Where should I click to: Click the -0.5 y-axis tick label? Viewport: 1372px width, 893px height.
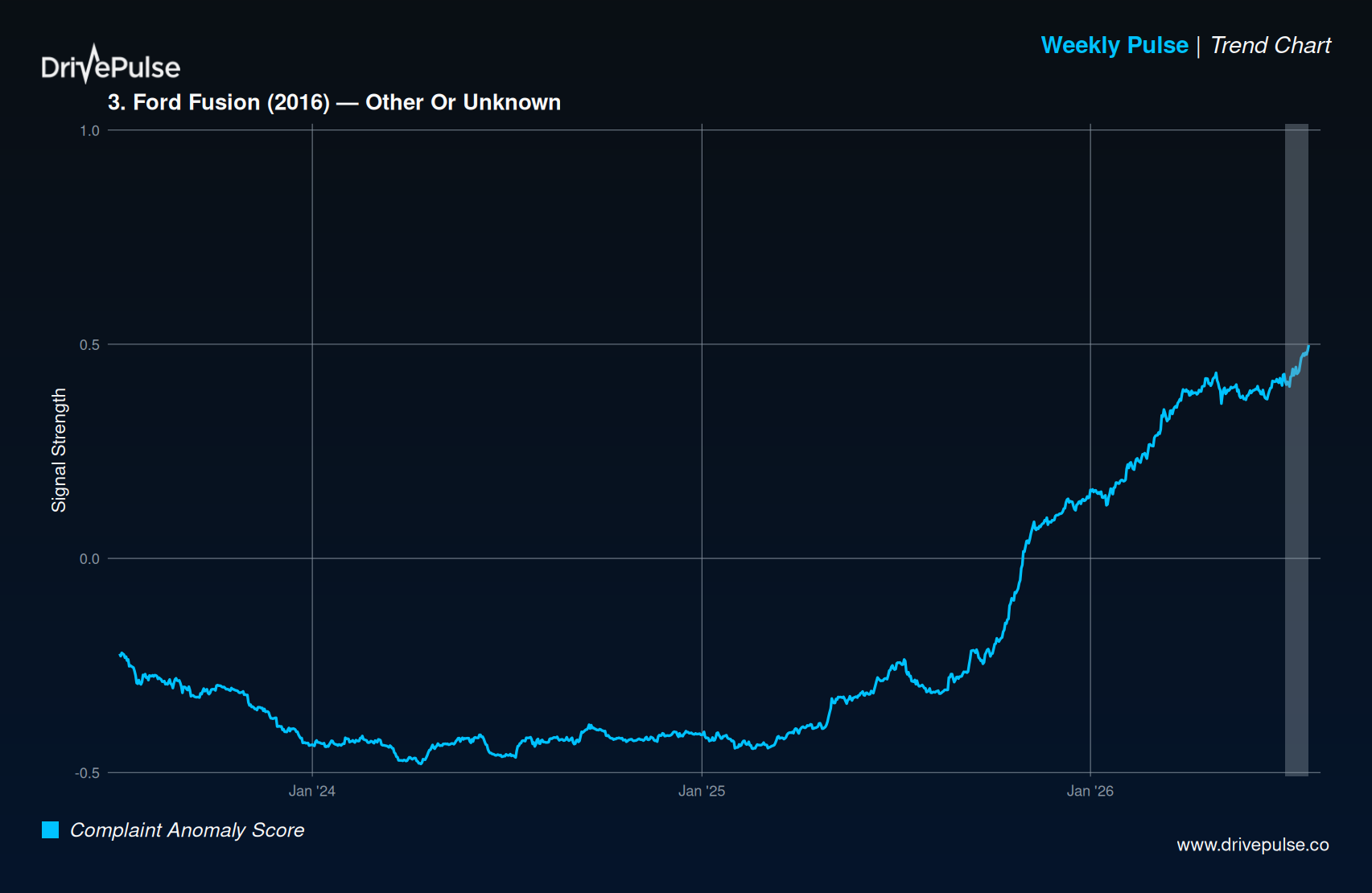[x=87, y=772]
